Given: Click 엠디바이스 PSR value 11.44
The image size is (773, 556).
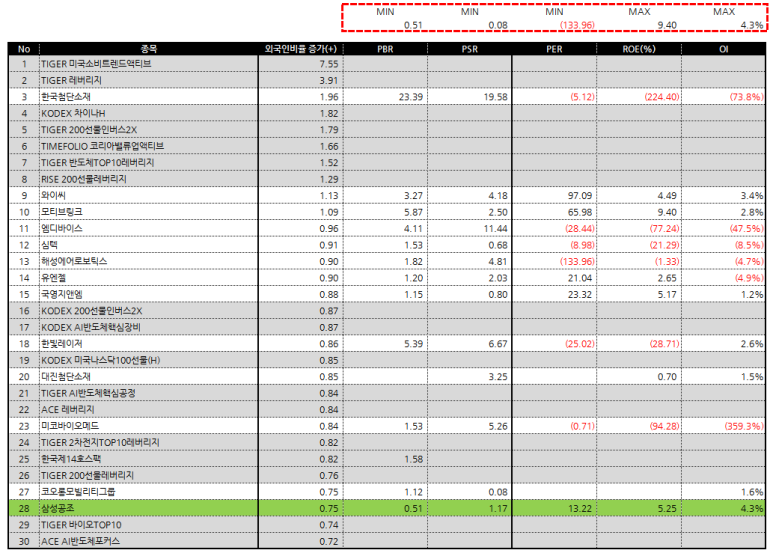Looking at the screenshot, I should tap(495, 228).
